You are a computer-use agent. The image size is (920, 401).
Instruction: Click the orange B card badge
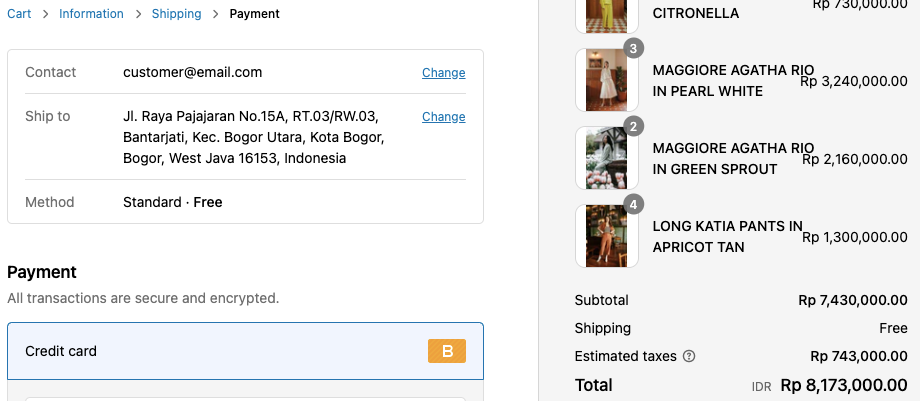[447, 351]
